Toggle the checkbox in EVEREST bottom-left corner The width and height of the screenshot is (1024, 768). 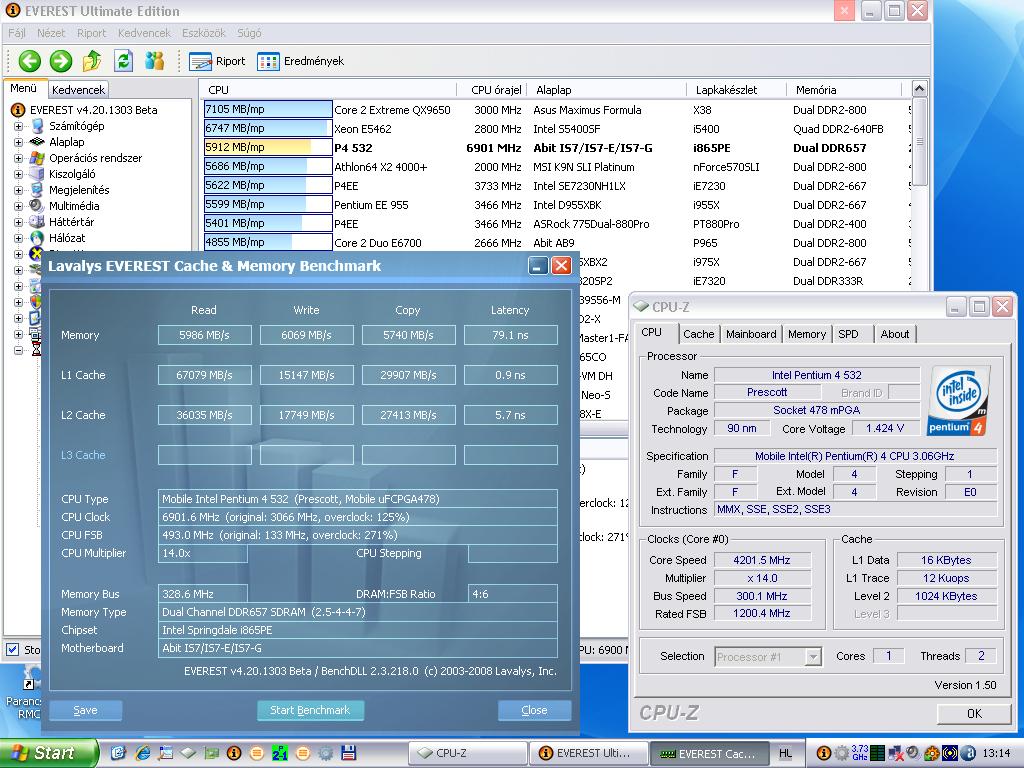[12, 650]
